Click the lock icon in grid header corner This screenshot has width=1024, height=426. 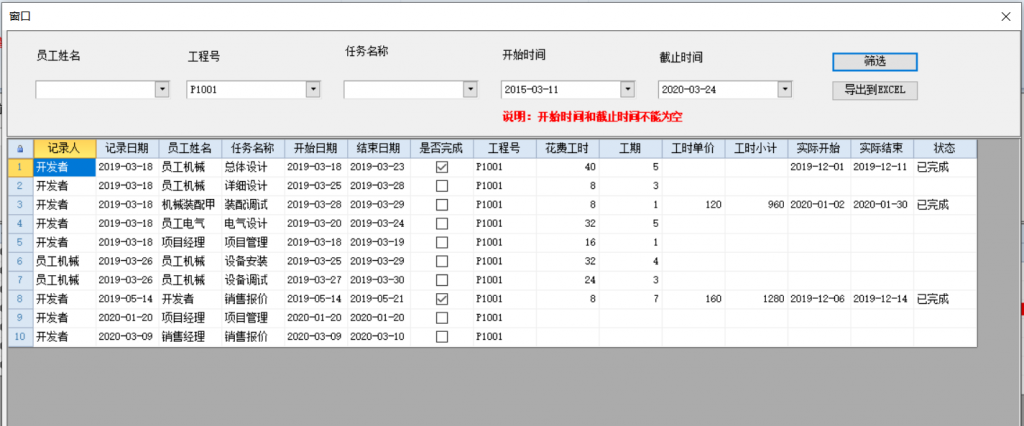coord(20,148)
